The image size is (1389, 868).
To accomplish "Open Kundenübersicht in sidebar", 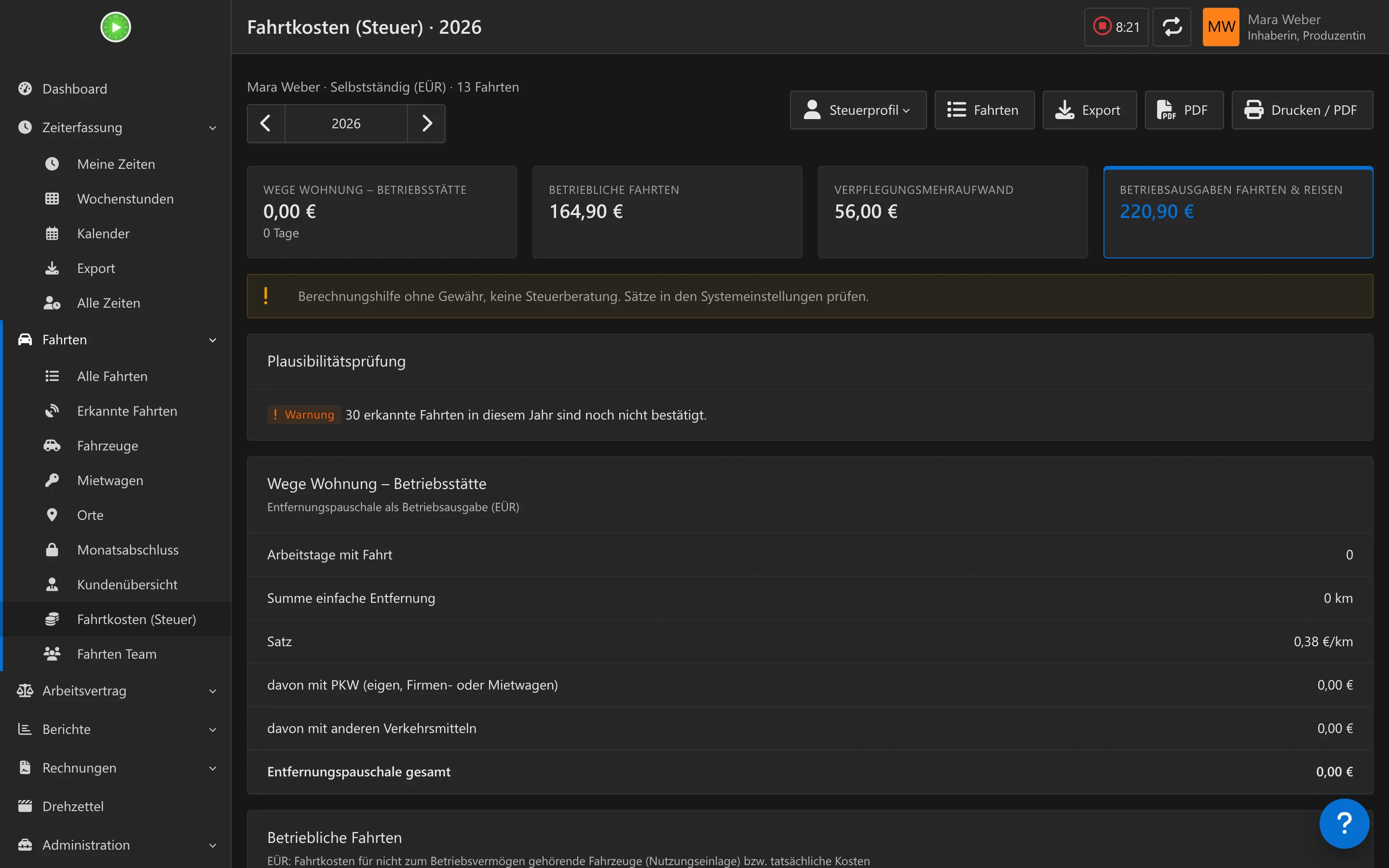I will (115, 584).
